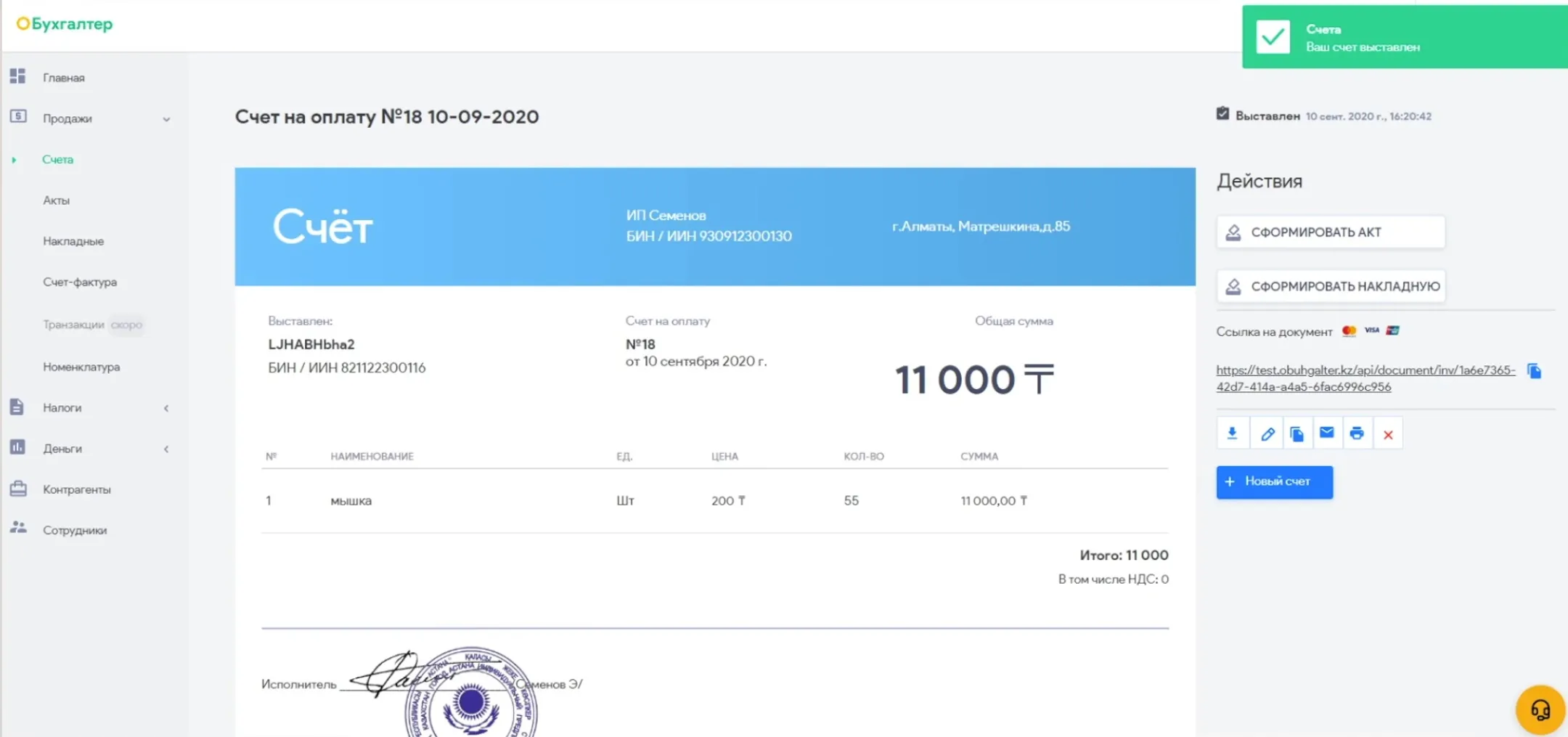1568x737 pixels.
Task: Click the large total amount 11 000 ₸
Action: 974,380
